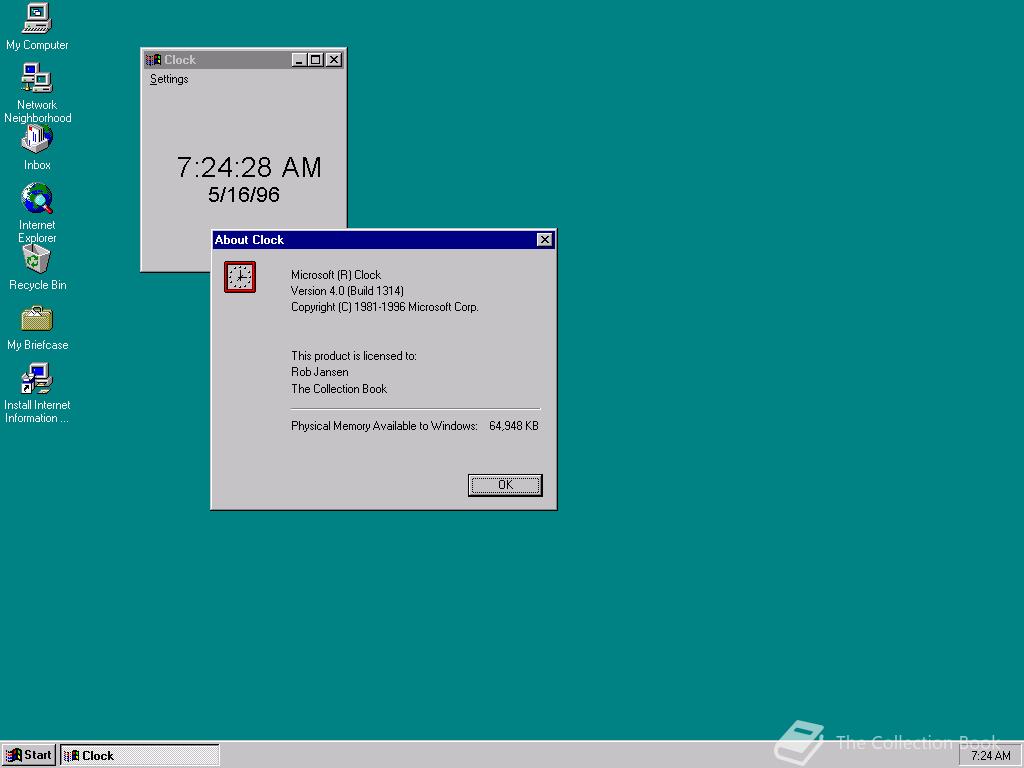Click the 5/16/96 date in Clock
This screenshot has width=1024, height=768.
(x=244, y=195)
